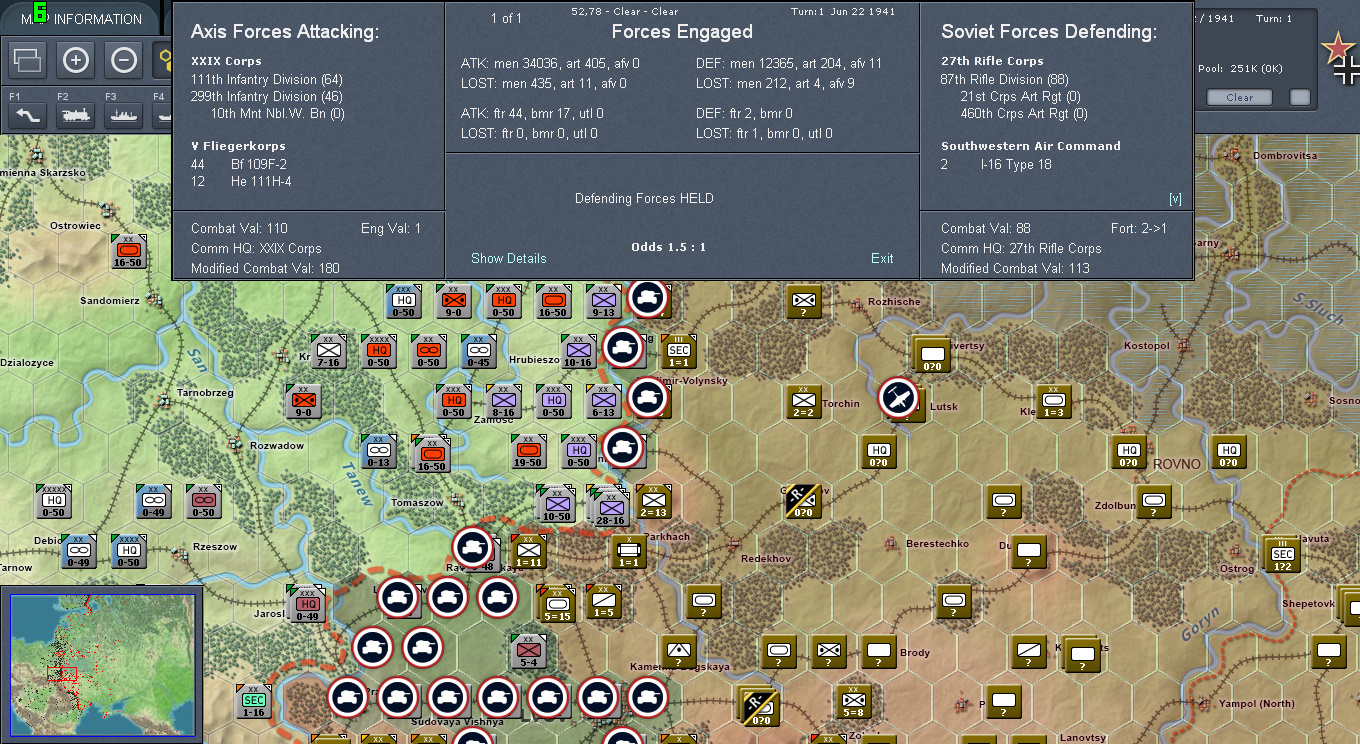The height and width of the screenshot is (744, 1360).
Task: Select the German unit counter 10-16
Action: (578, 350)
